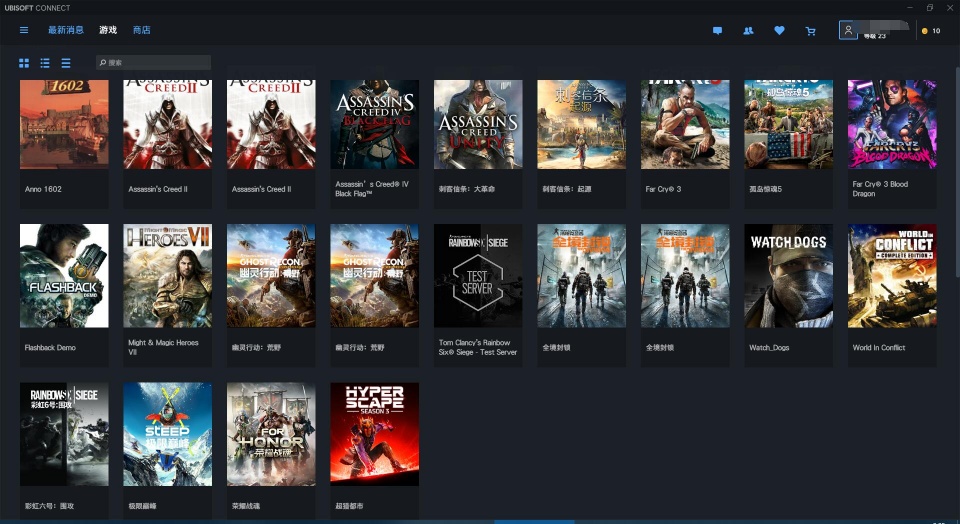Open the Hyper Scape cover

coord(375,434)
